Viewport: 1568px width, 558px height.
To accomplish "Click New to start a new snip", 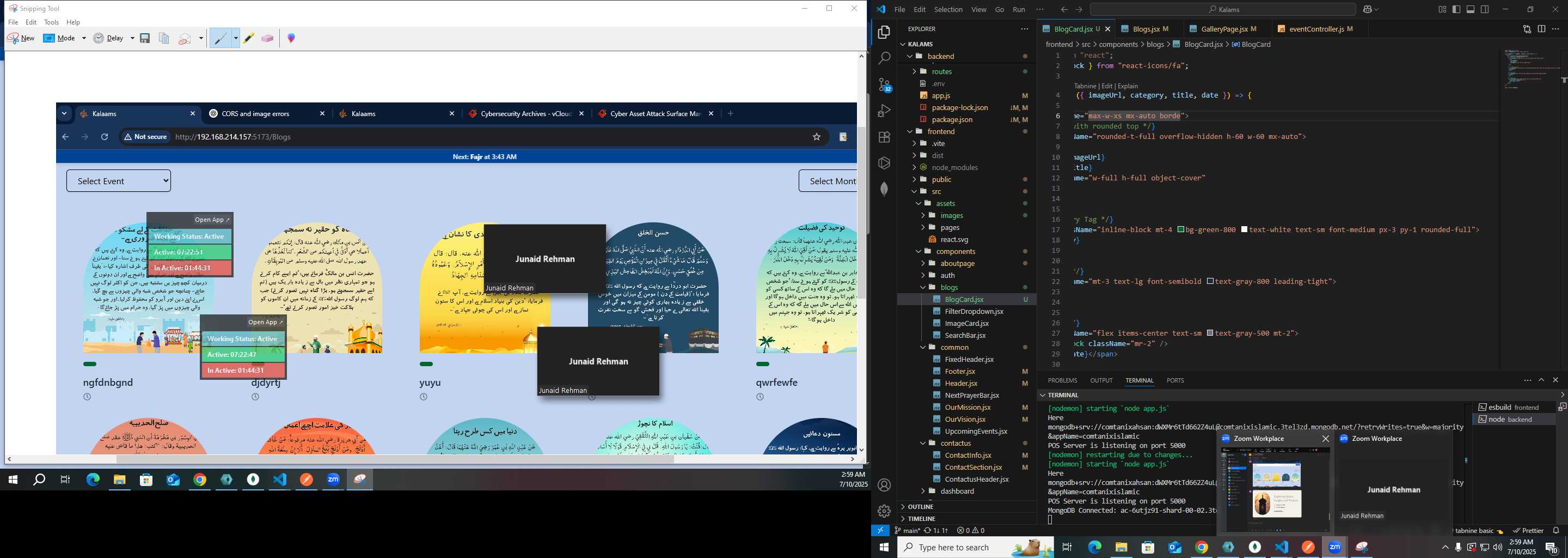I will tap(21, 38).
